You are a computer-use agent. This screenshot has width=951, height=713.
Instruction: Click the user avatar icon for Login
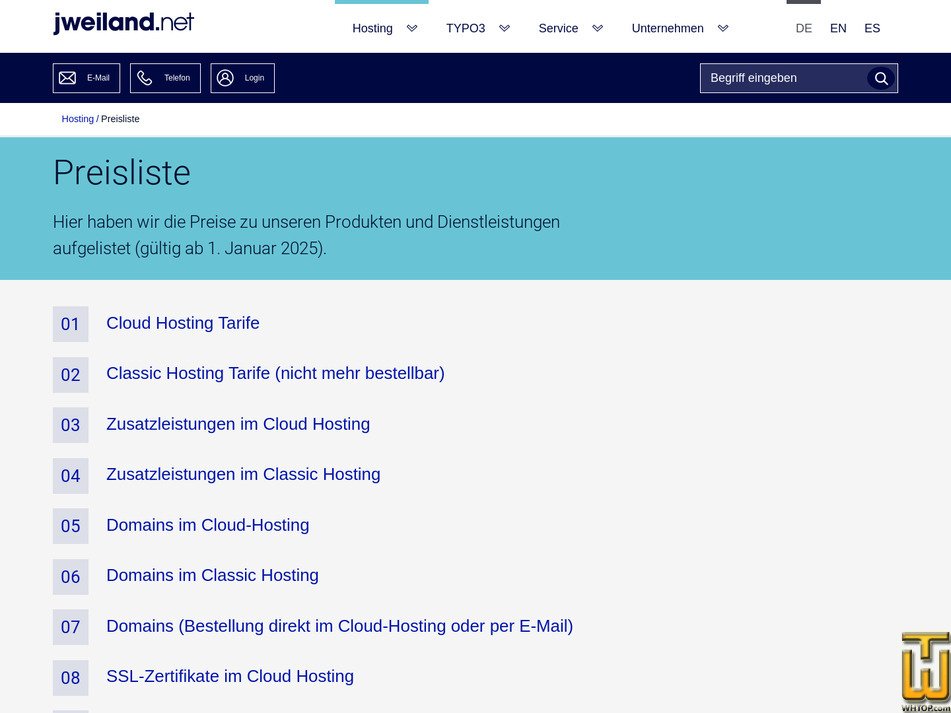pyautogui.click(x=225, y=78)
